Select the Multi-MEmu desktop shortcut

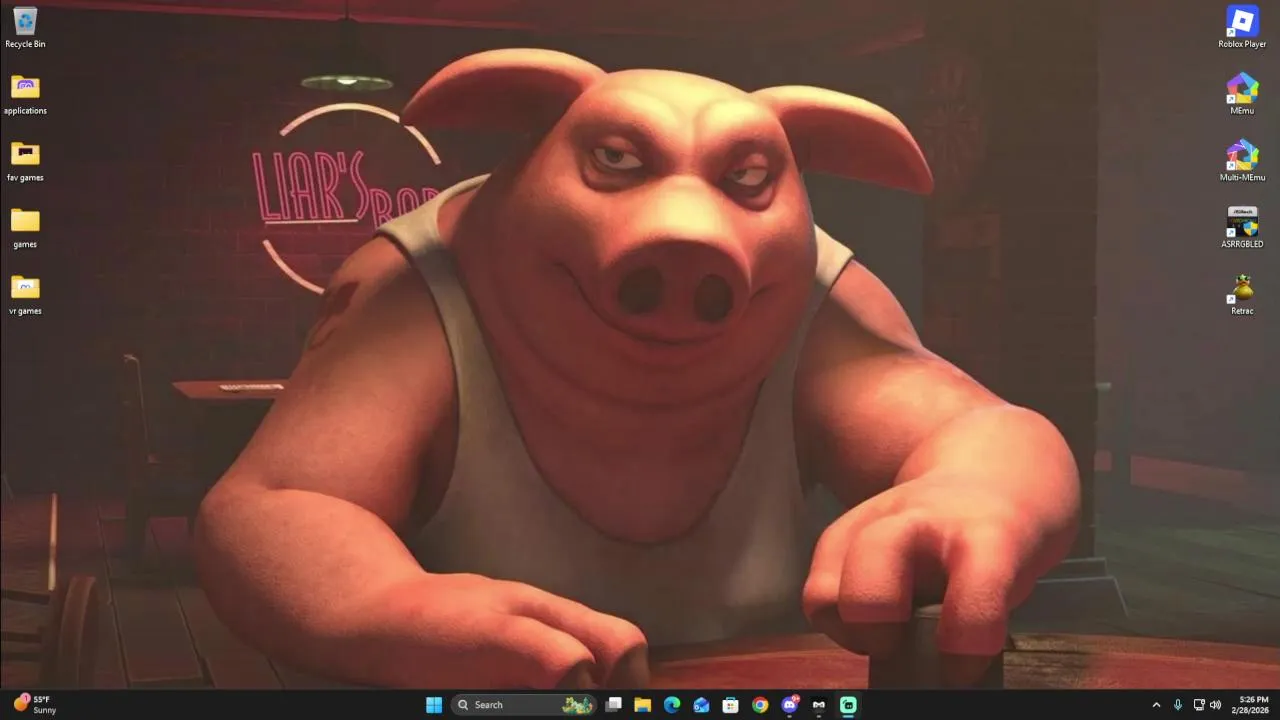point(1242,161)
